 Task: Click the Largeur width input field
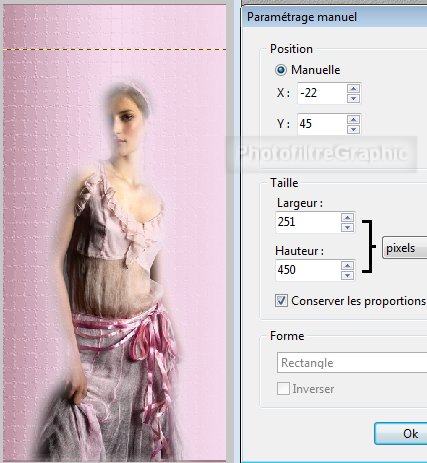coord(308,222)
